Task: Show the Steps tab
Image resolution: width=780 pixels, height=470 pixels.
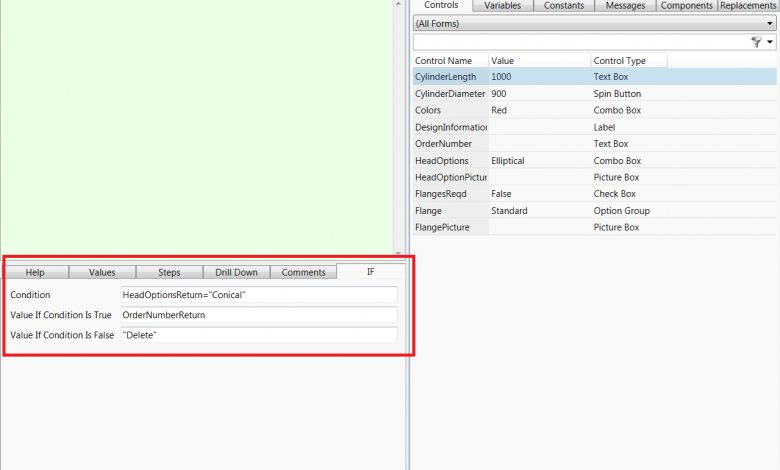Action: tap(169, 272)
